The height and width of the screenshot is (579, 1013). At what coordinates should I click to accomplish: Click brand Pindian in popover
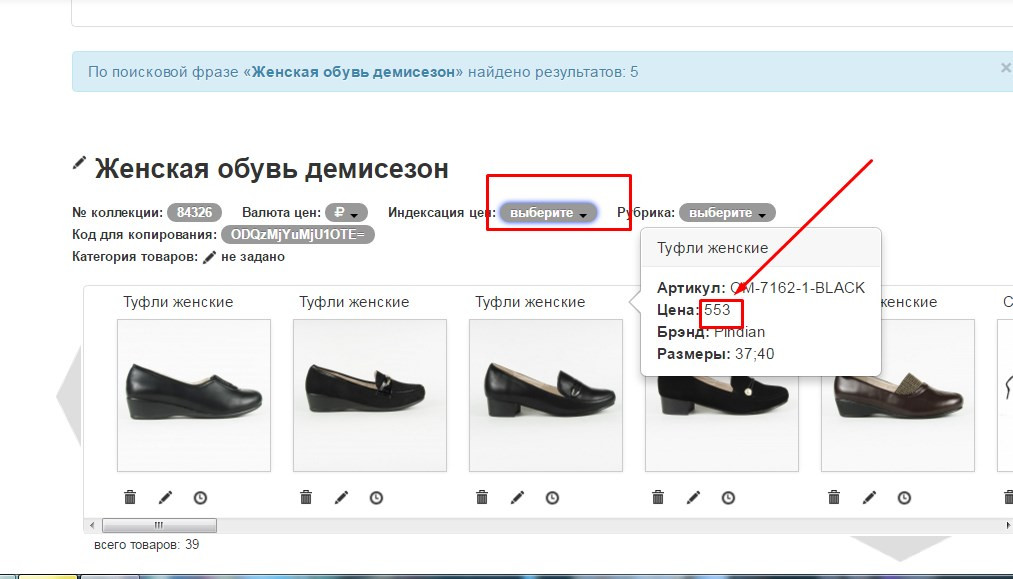click(x=739, y=332)
